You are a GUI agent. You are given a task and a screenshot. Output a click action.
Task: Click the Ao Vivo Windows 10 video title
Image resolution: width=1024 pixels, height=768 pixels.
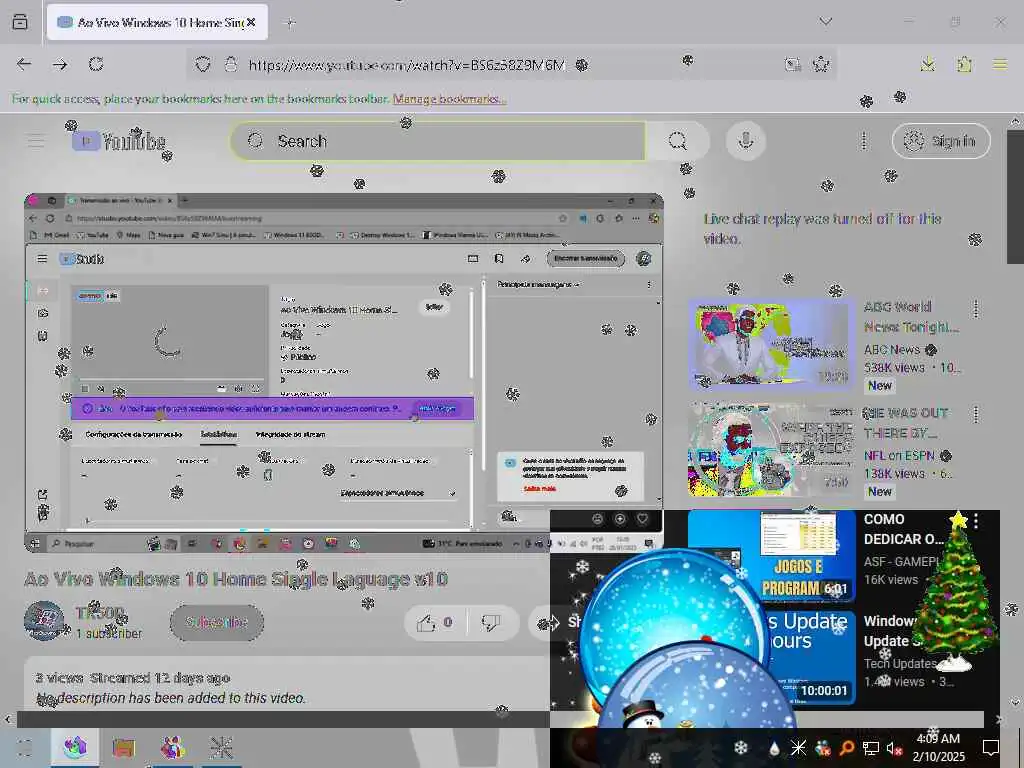[x=236, y=579]
